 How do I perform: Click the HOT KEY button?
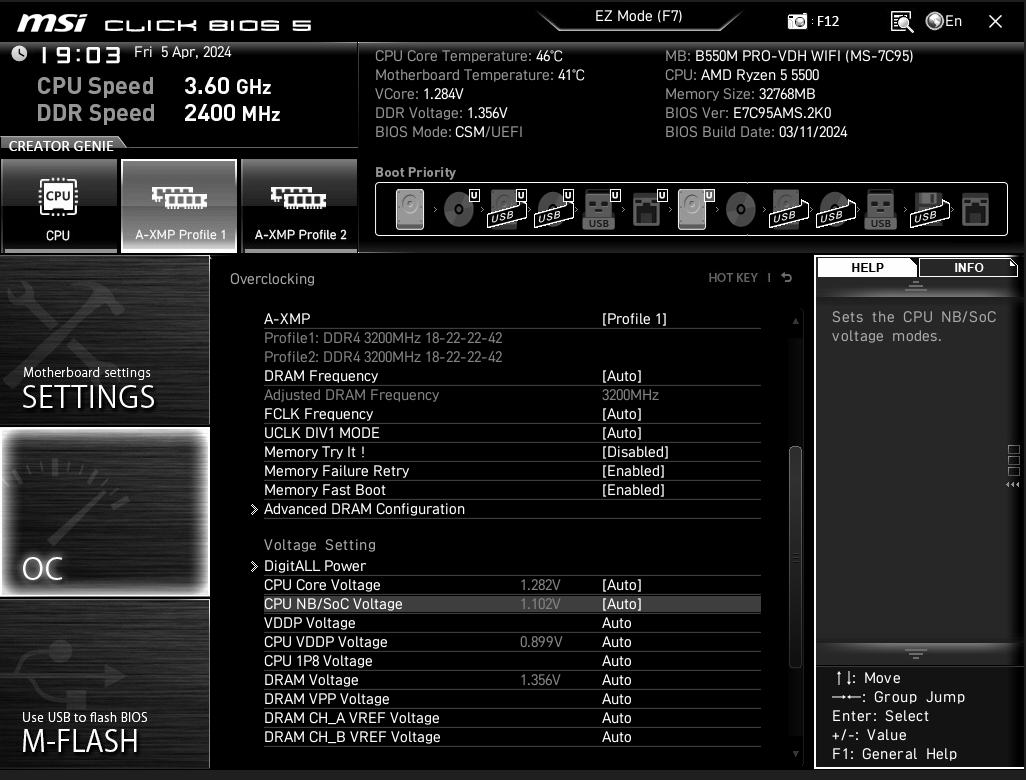pos(733,277)
